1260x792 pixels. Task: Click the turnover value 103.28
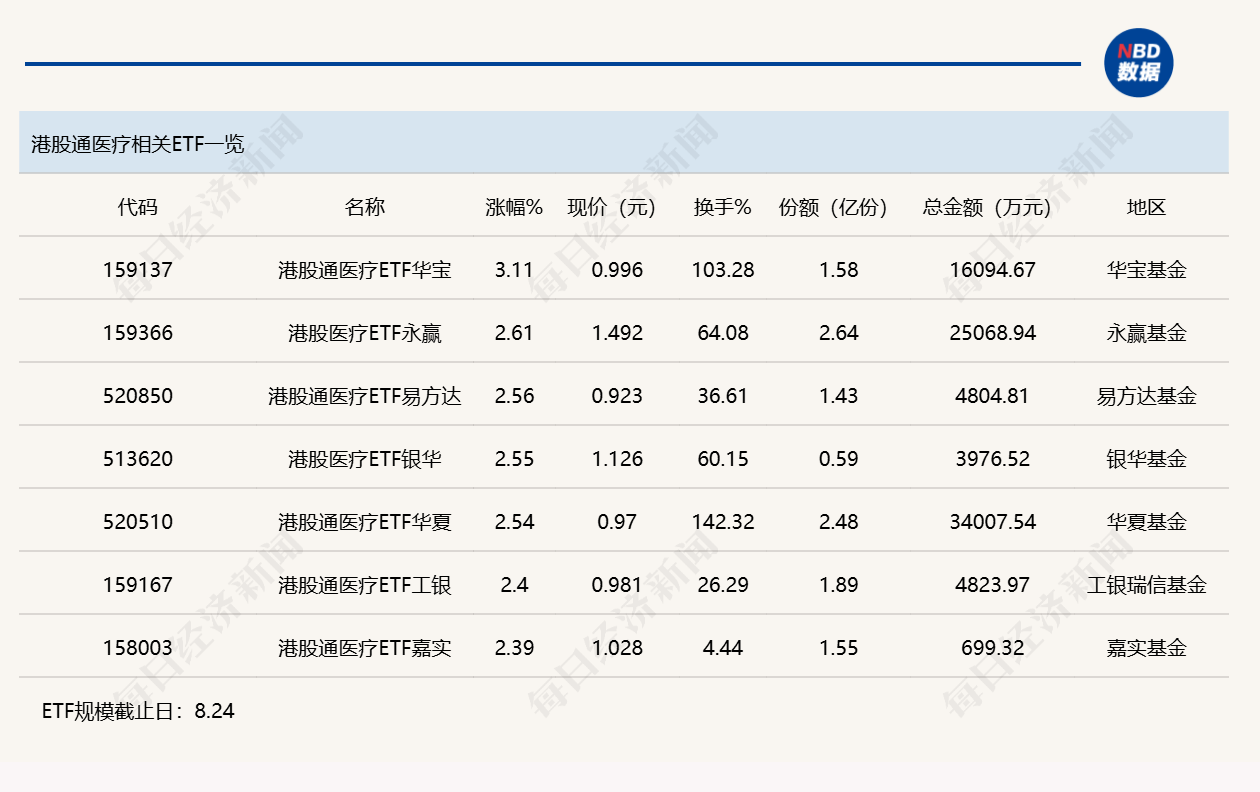click(x=723, y=270)
